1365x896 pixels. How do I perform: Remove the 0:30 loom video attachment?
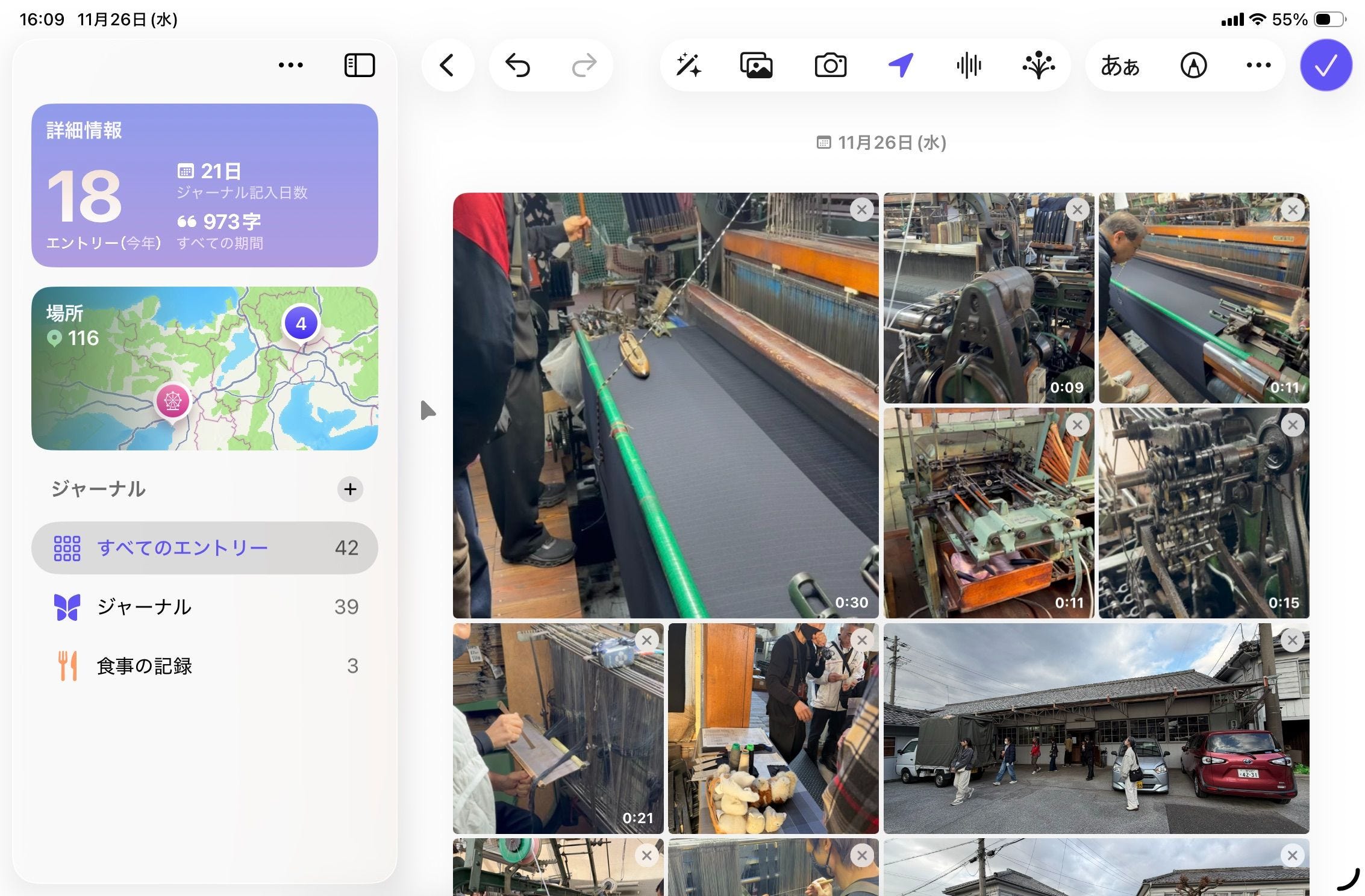(862, 210)
